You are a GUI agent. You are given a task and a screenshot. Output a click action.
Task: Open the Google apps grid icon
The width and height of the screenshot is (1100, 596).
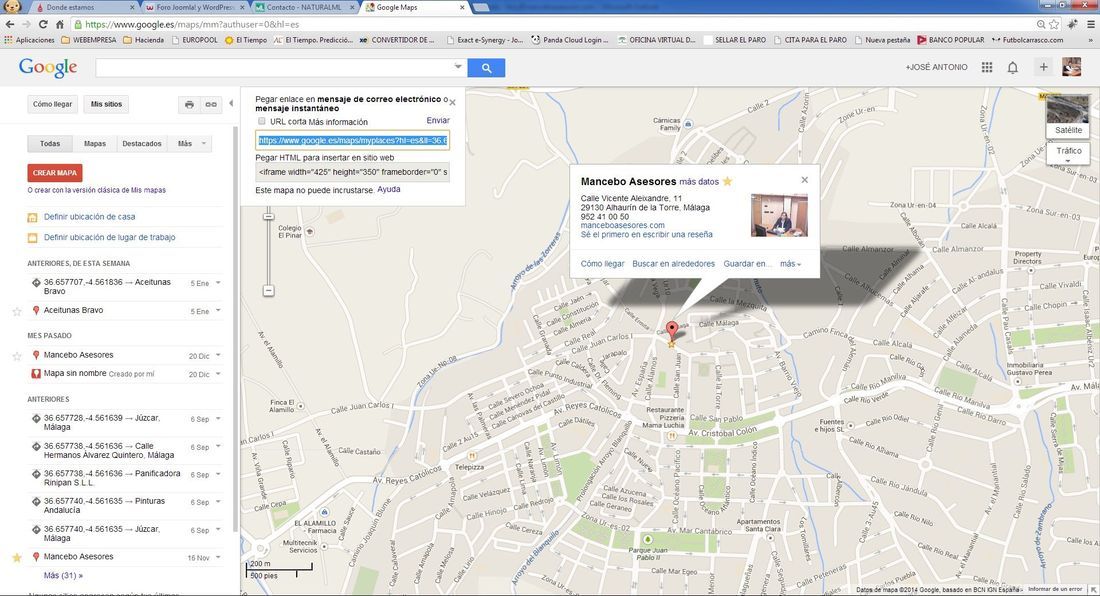986,67
